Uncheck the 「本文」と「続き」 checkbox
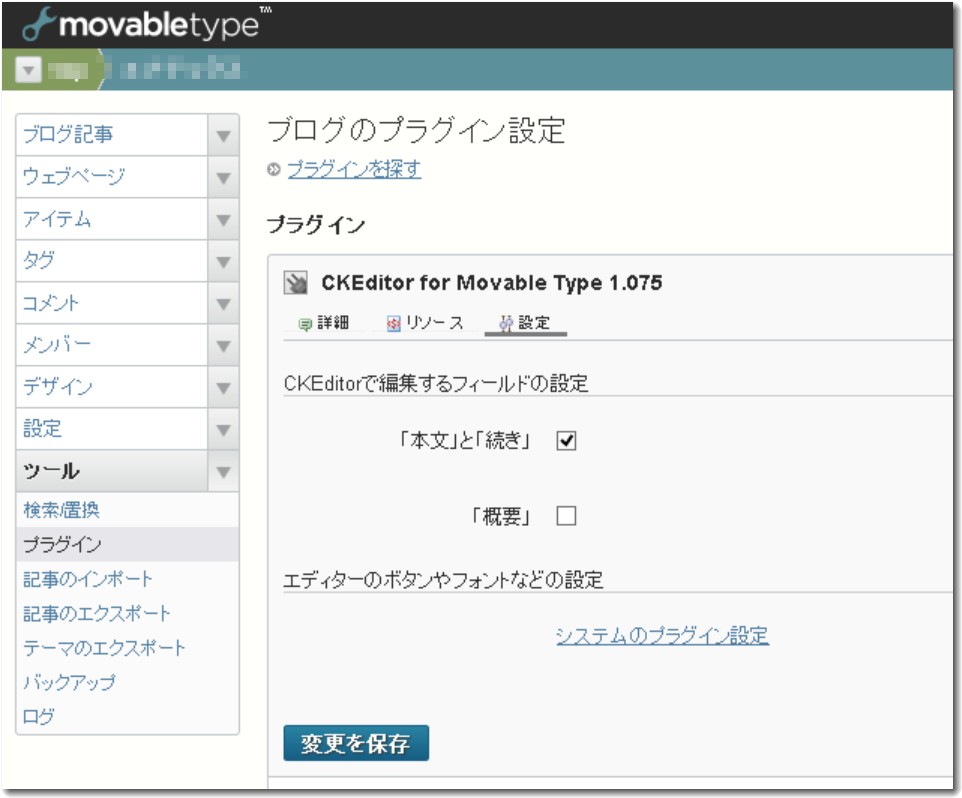962x798 pixels. (x=566, y=440)
